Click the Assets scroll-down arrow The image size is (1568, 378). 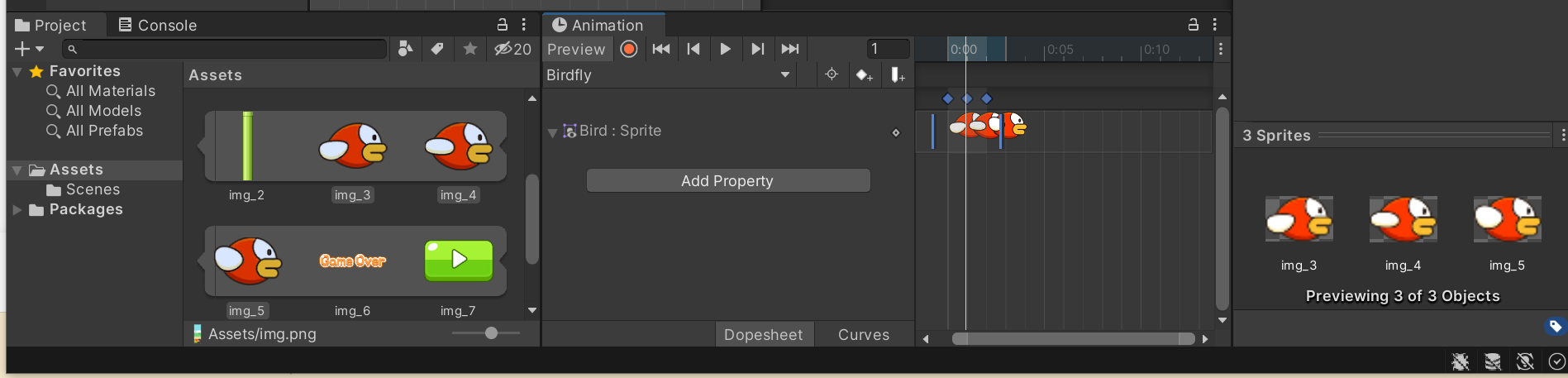pyautogui.click(x=532, y=310)
